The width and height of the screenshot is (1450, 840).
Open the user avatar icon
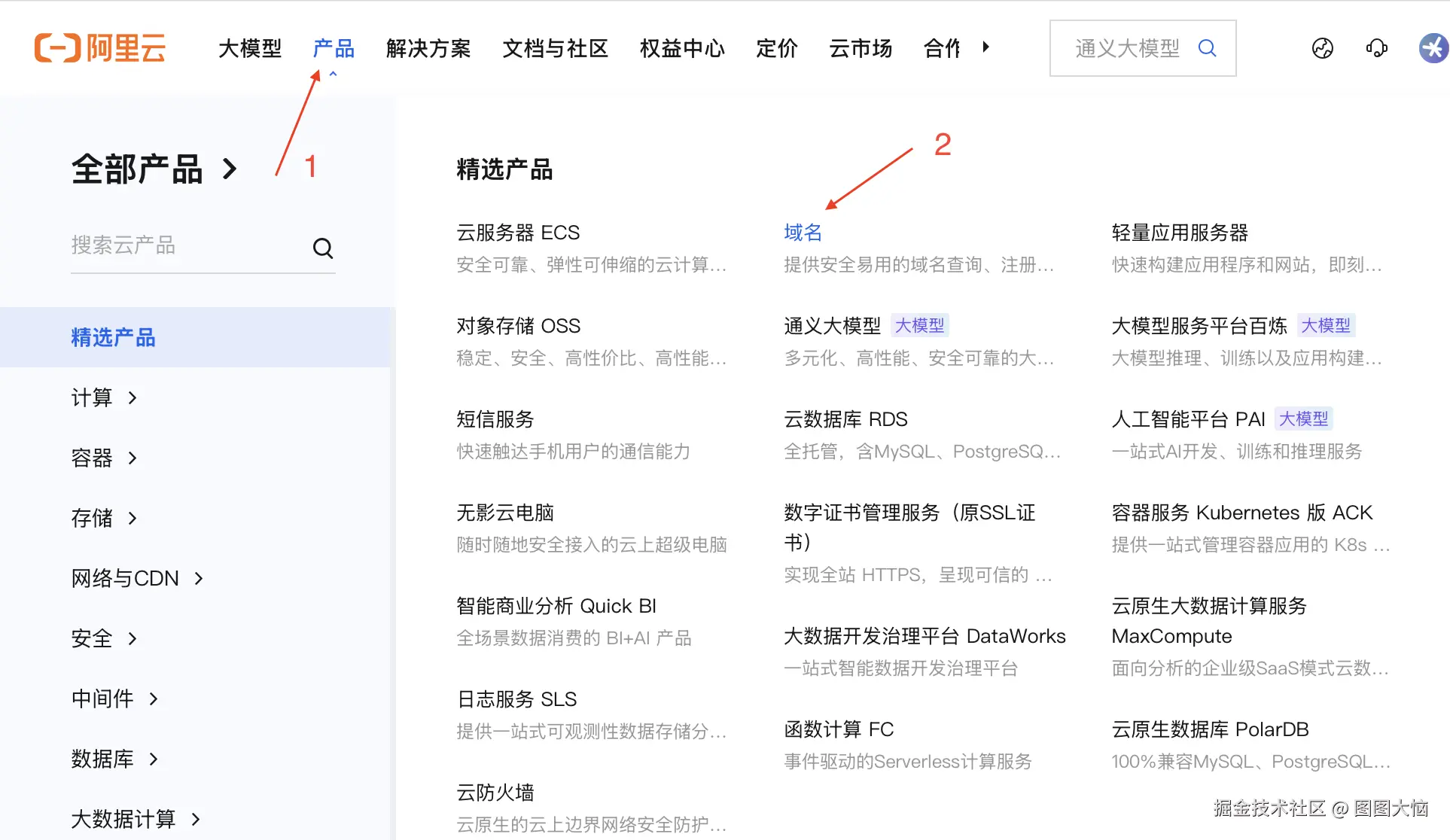(x=1433, y=47)
